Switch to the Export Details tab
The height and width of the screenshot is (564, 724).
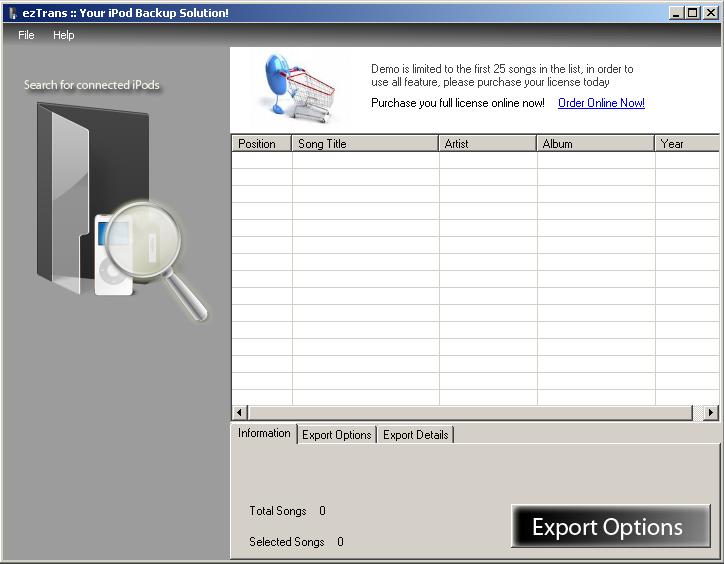pyautogui.click(x=416, y=435)
